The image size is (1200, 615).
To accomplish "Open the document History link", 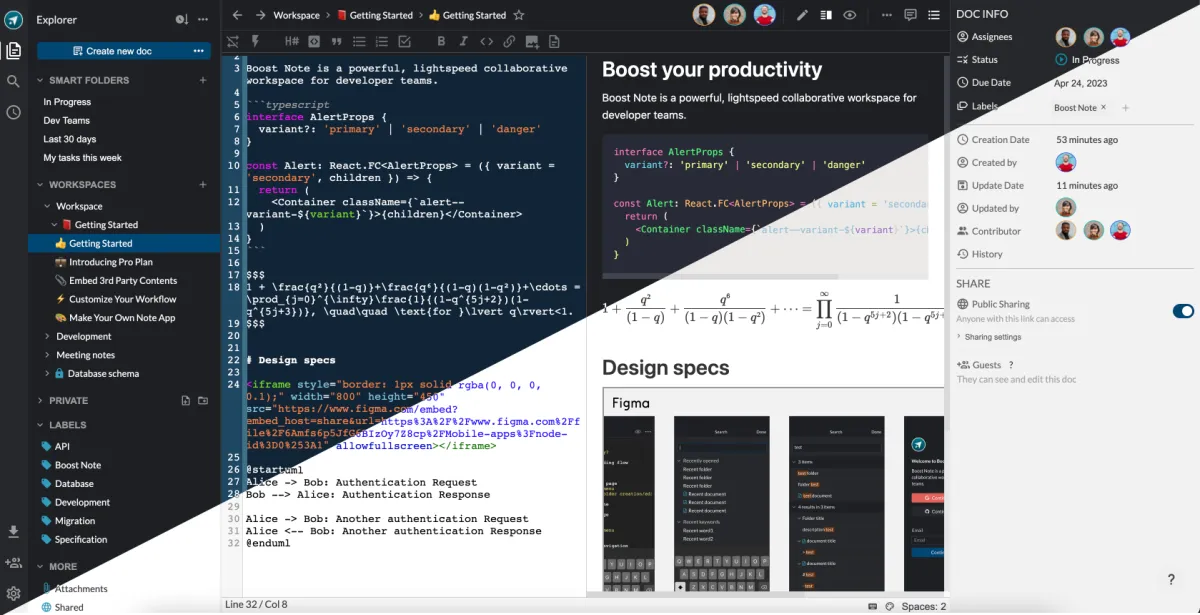I will pos(987,254).
